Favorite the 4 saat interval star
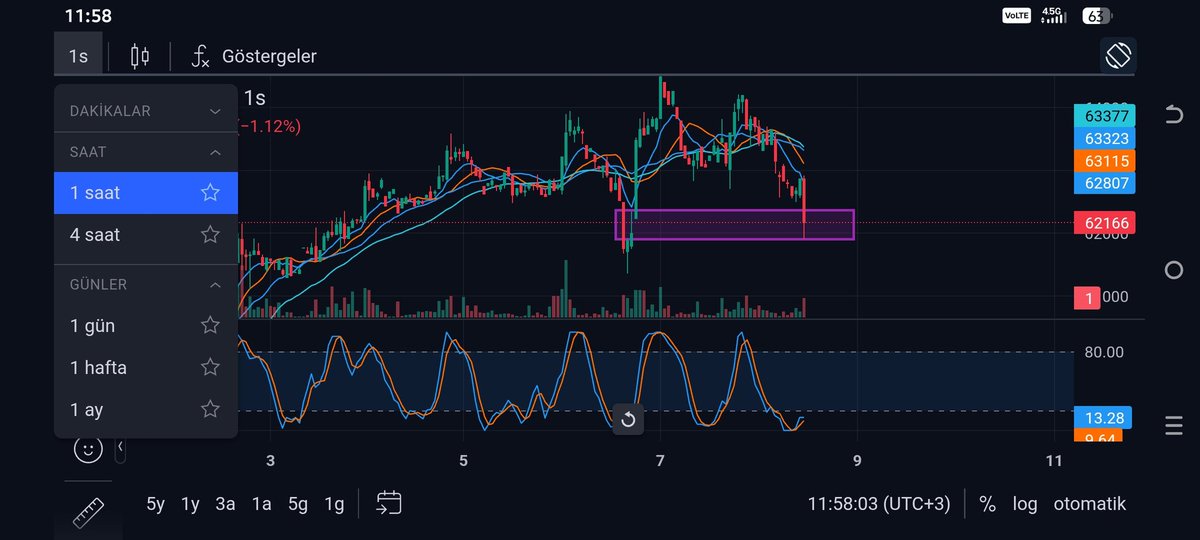Viewport: 1200px width, 540px height. pos(210,234)
